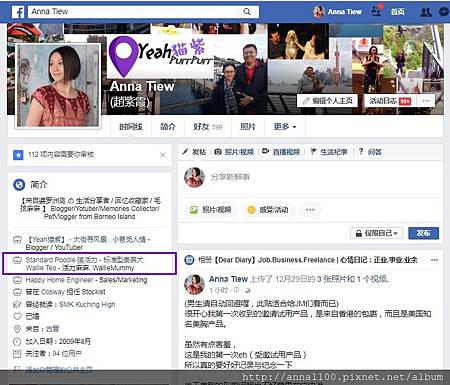Switch to the 好友 friends tab

(208, 127)
